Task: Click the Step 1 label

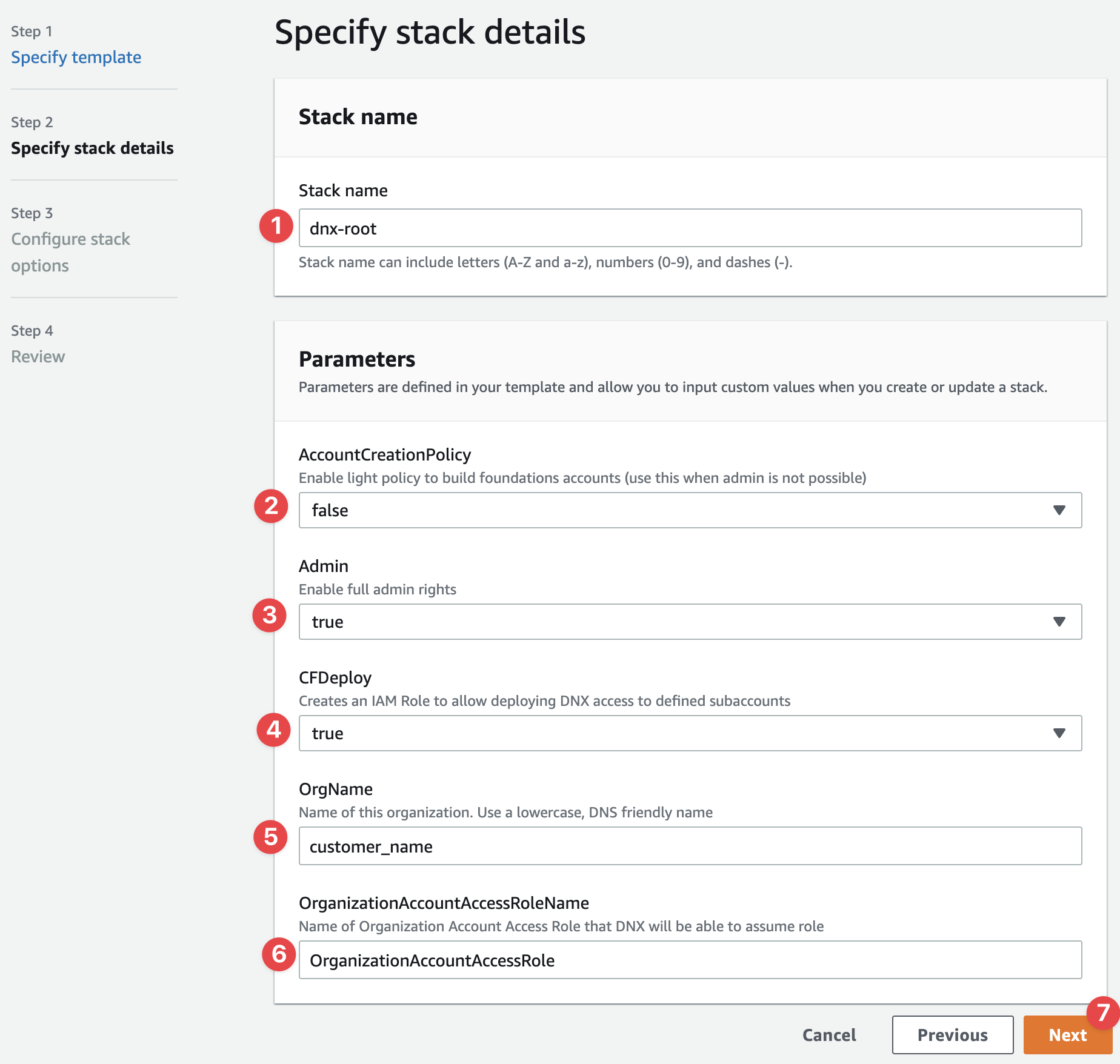Action: click(32, 32)
